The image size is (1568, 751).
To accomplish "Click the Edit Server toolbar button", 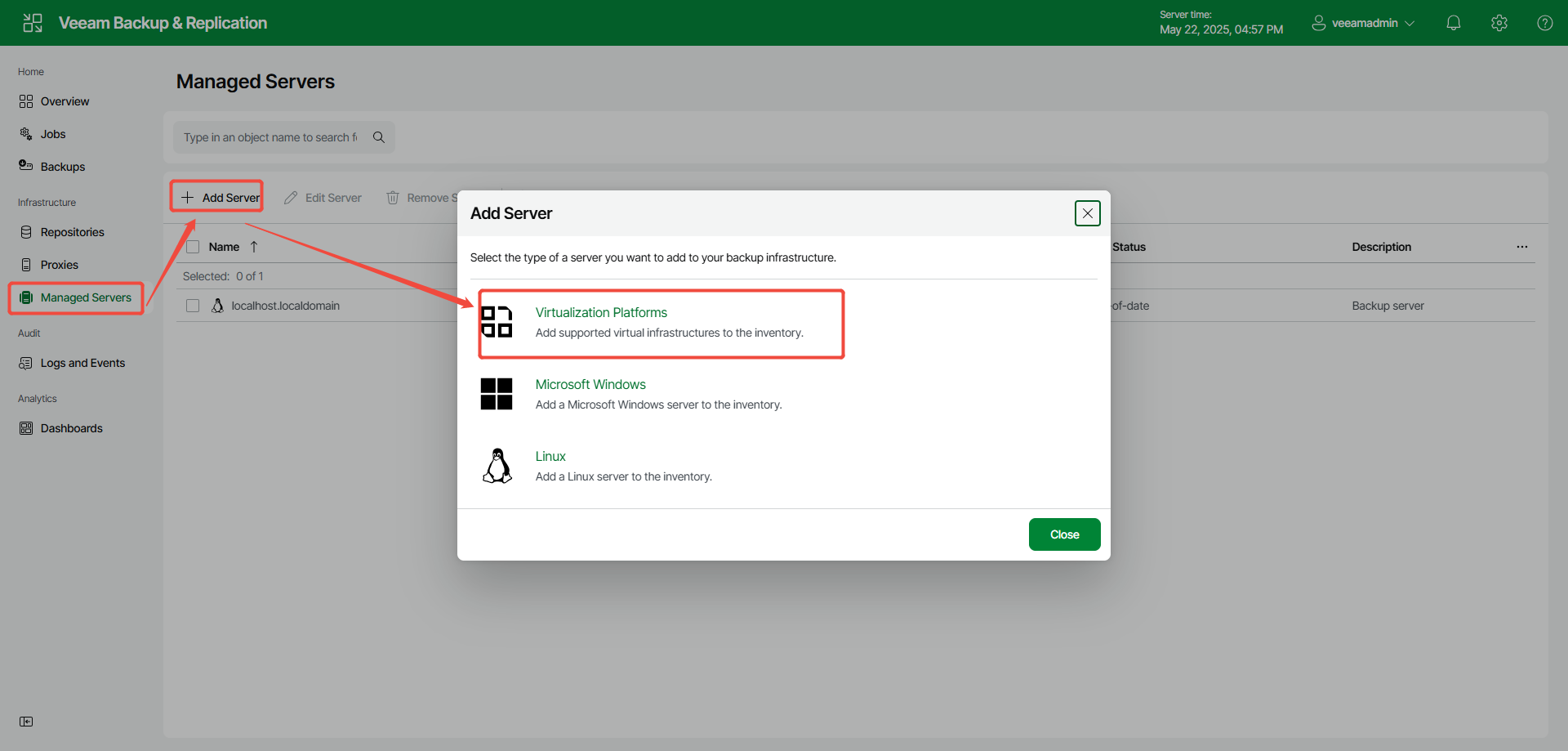I will [323, 198].
